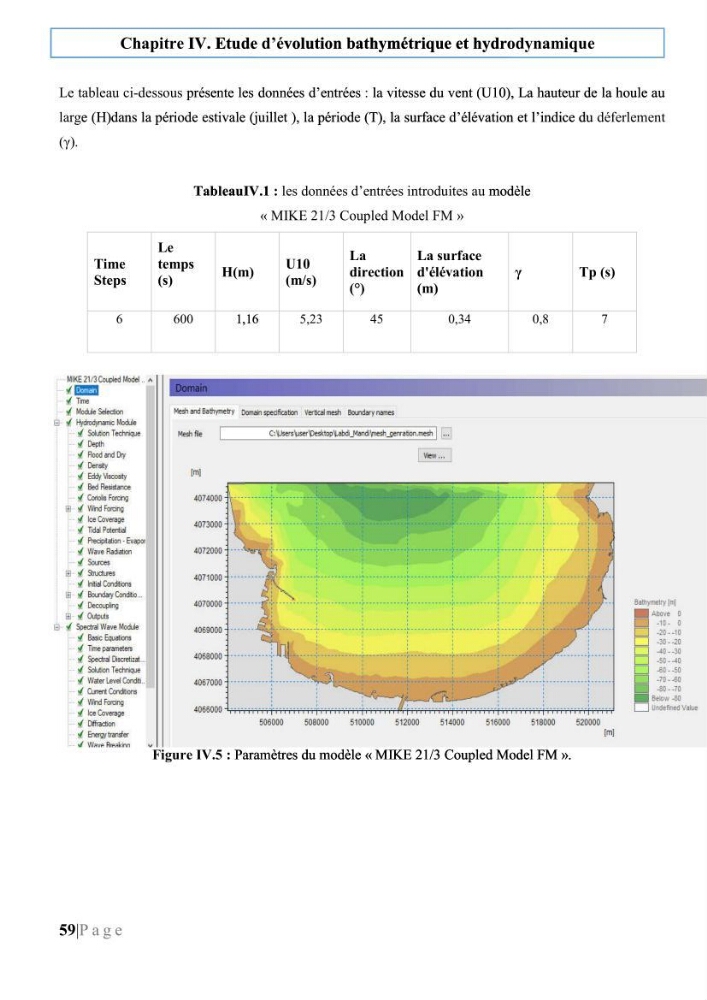The width and height of the screenshot is (707, 1000).
Task: Open the Tidal Potential item
Action: pos(106,530)
